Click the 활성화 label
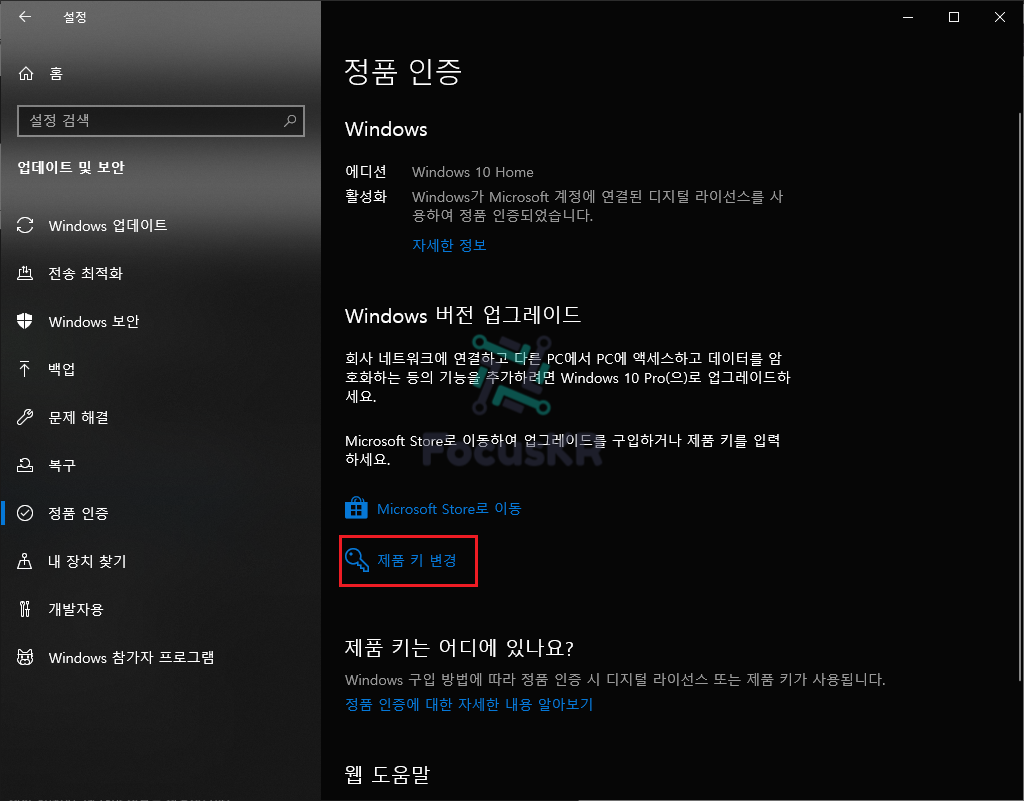This screenshot has height=801, width=1024. tap(366, 196)
